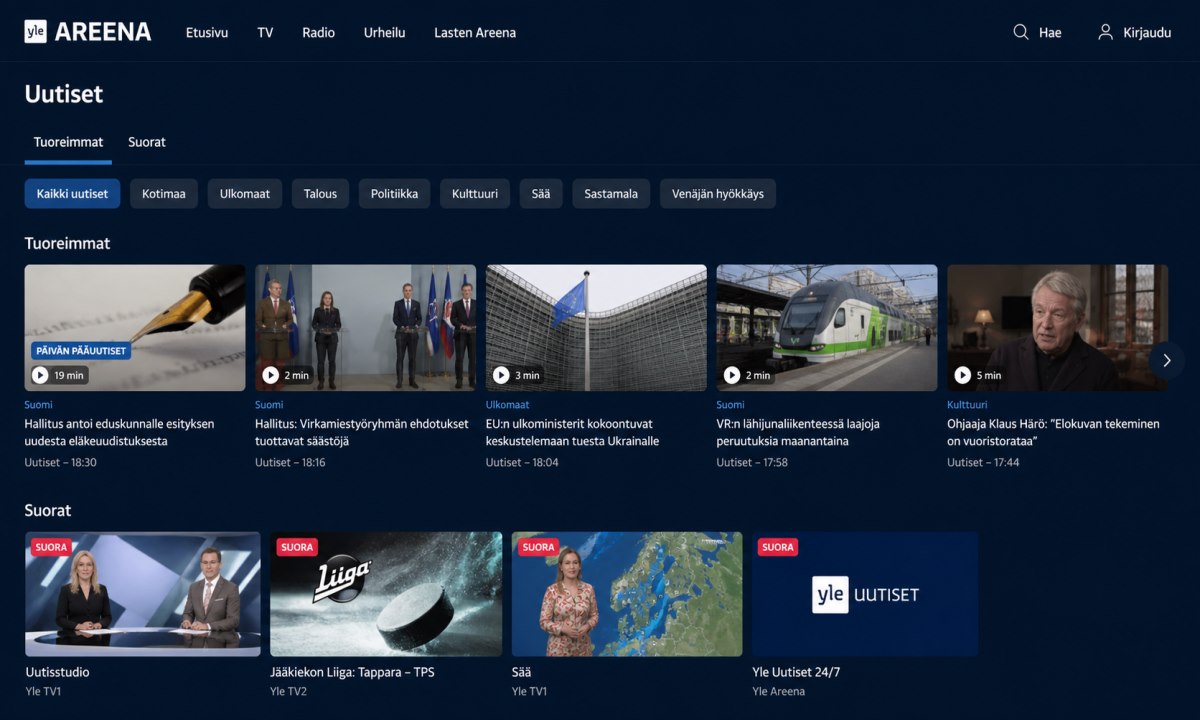
Task: Open the Uutisstudio live thumbnail
Action: pos(143,594)
